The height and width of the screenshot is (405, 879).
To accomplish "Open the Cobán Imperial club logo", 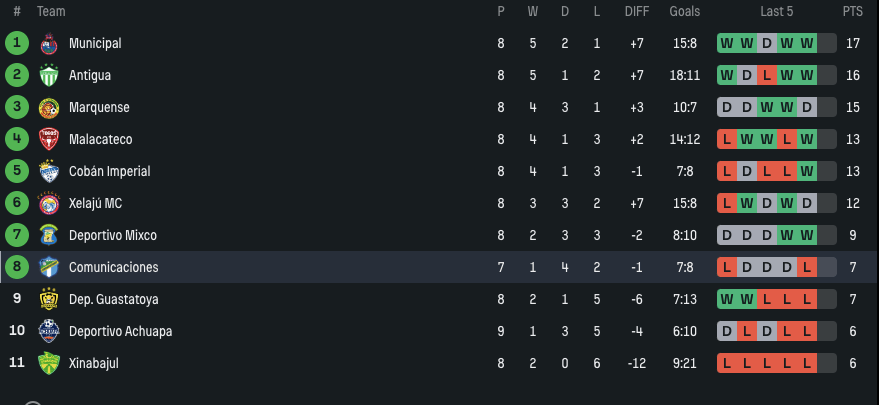I will (x=49, y=172).
